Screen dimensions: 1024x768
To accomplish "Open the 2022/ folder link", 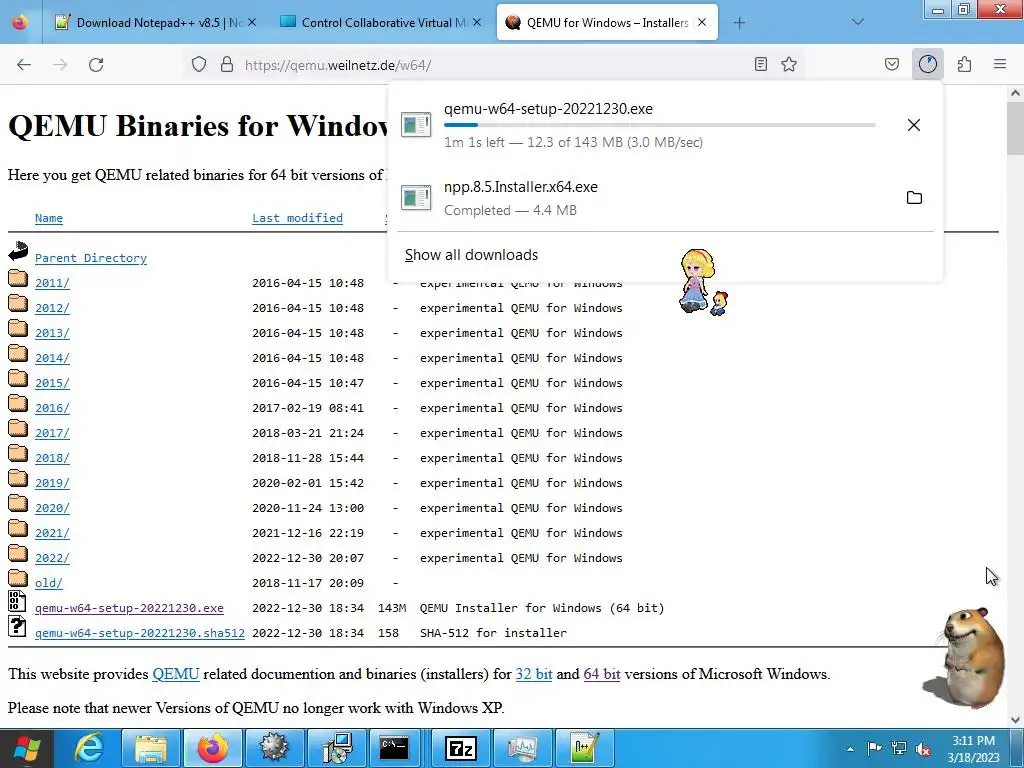I will coord(52,558).
